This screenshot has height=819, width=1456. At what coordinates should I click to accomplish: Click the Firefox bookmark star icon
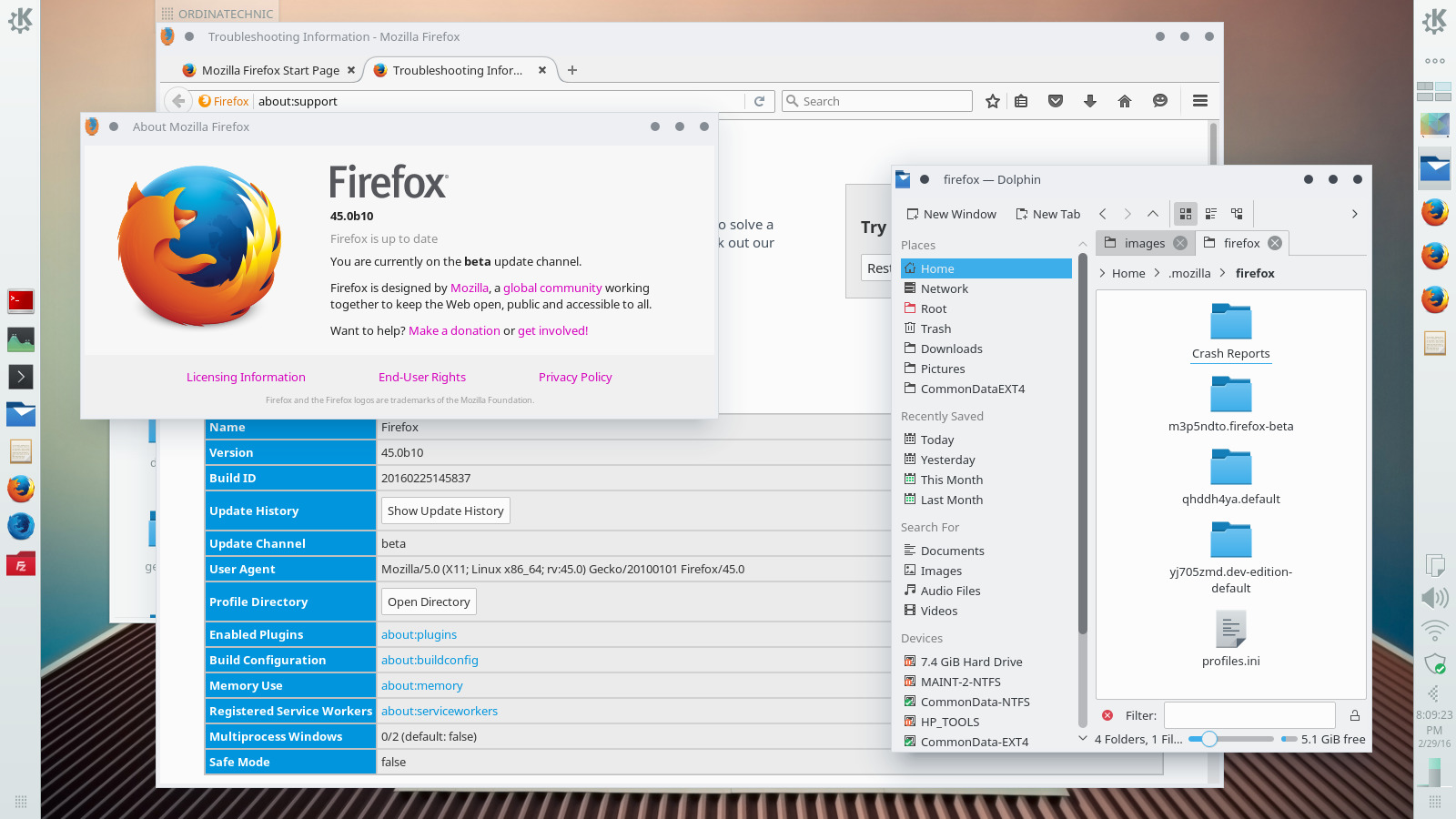(993, 101)
